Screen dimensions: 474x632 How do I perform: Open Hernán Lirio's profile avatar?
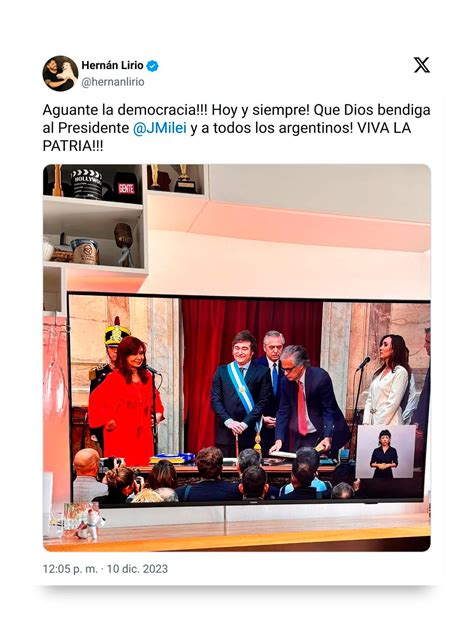tap(60, 73)
